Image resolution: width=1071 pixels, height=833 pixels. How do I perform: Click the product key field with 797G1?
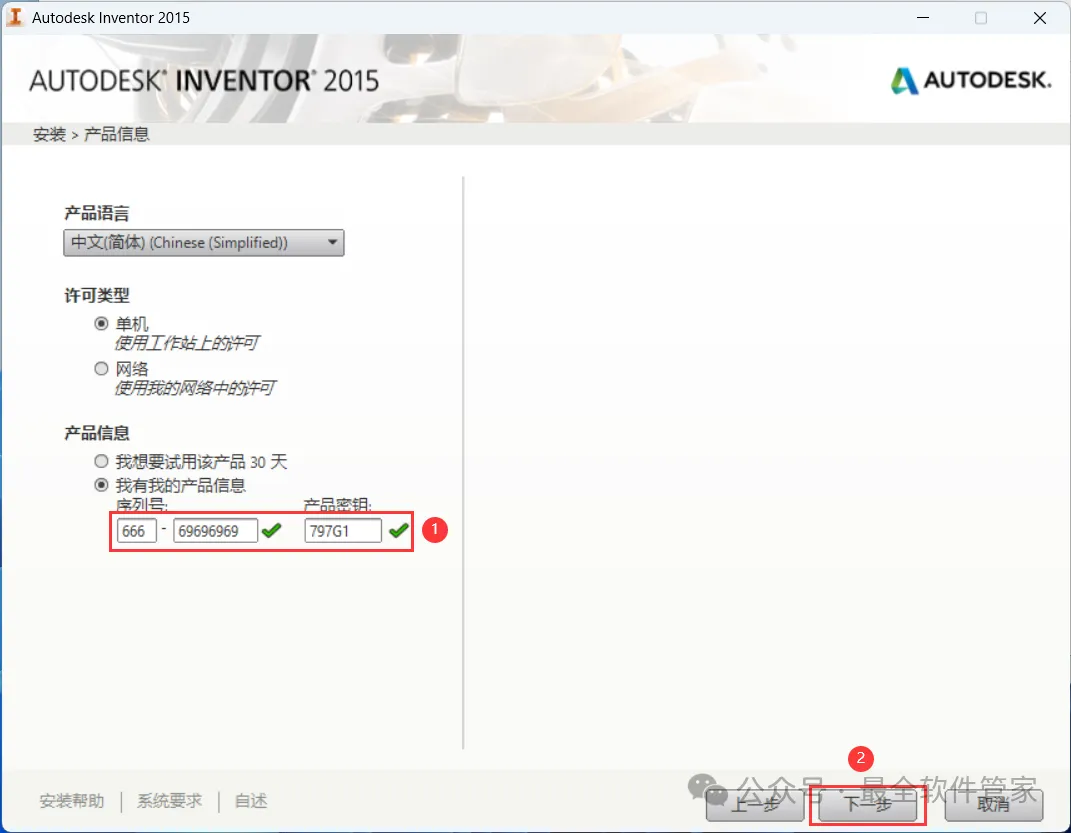pos(343,531)
